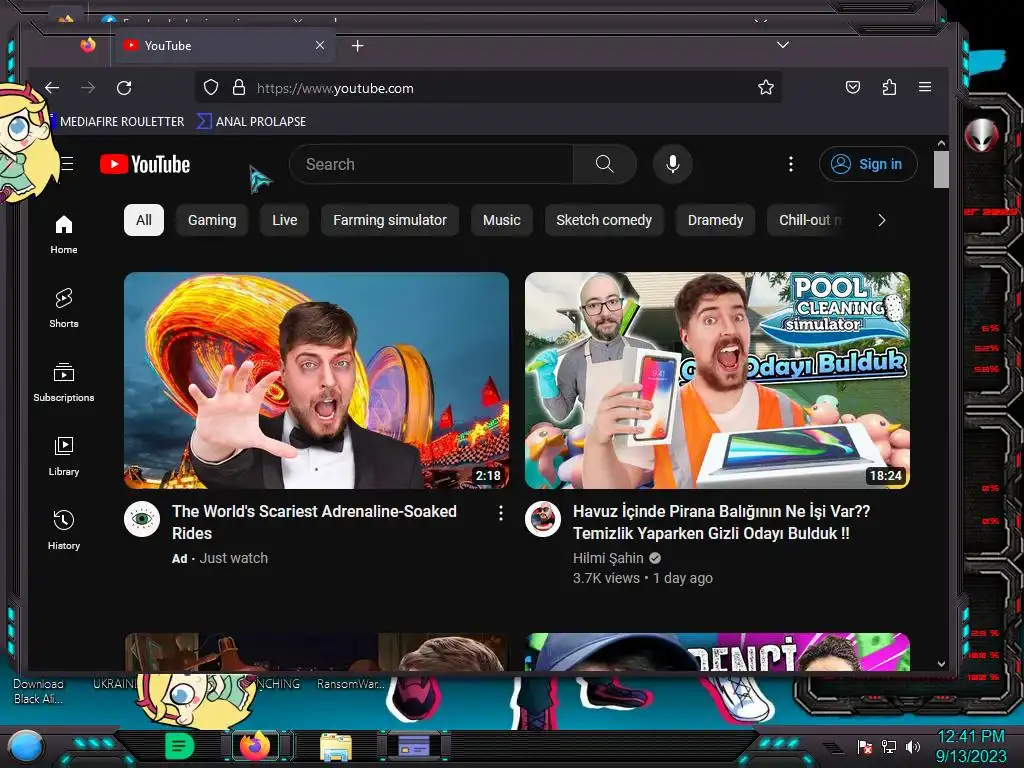Filter by Farming simulator
1024x768 pixels.
click(x=390, y=220)
